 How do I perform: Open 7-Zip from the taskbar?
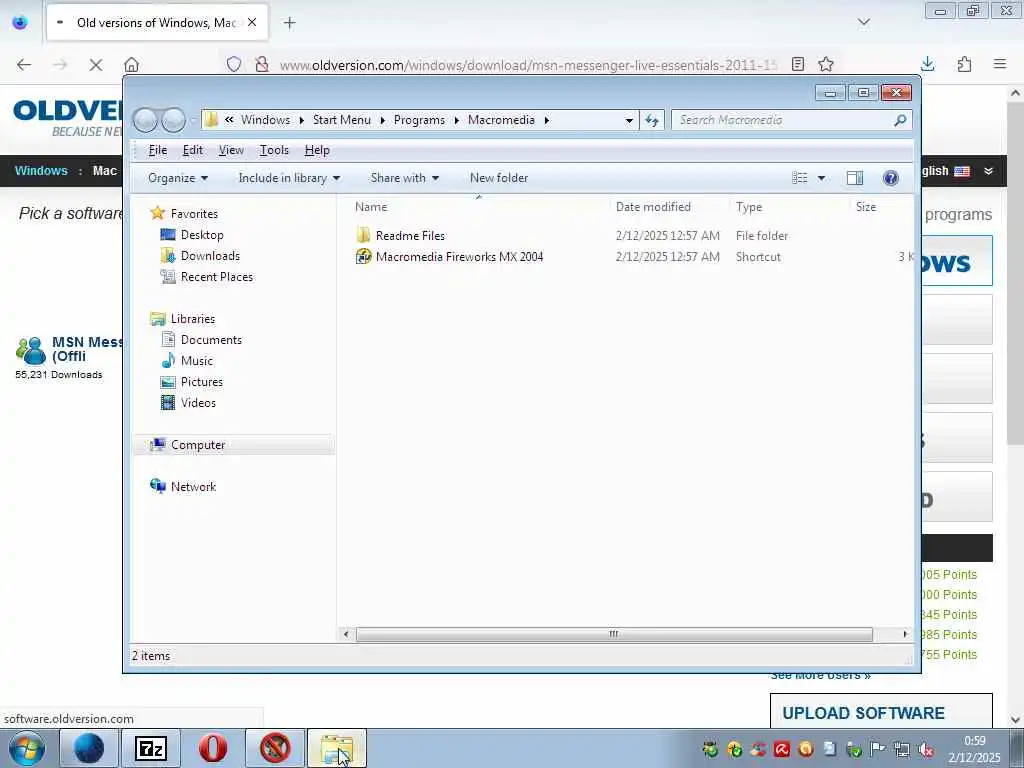pyautogui.click(x=151, y=748)
